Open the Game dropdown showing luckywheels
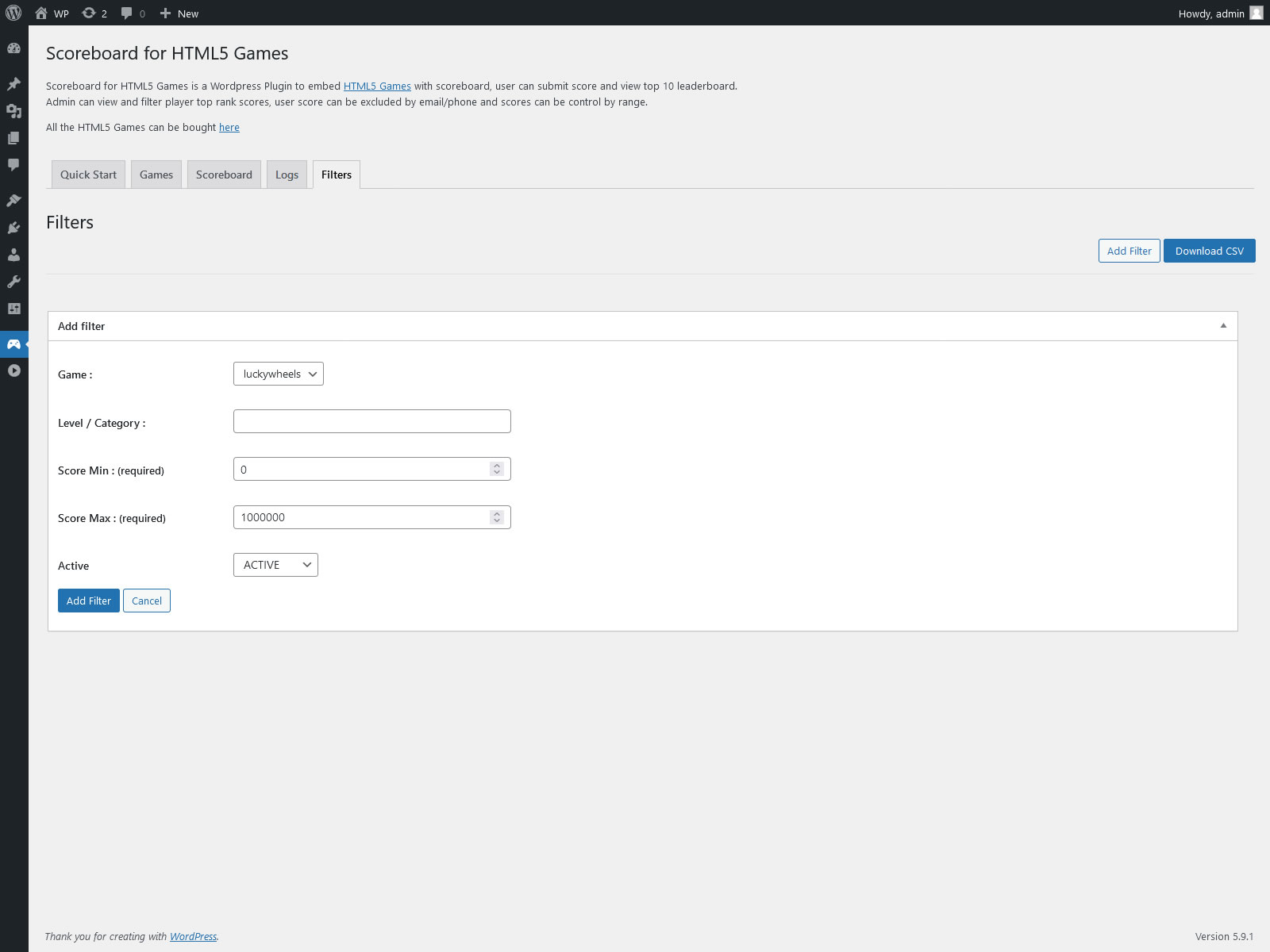The width and height of the screenshot is (1270, 952). (278, 374)
